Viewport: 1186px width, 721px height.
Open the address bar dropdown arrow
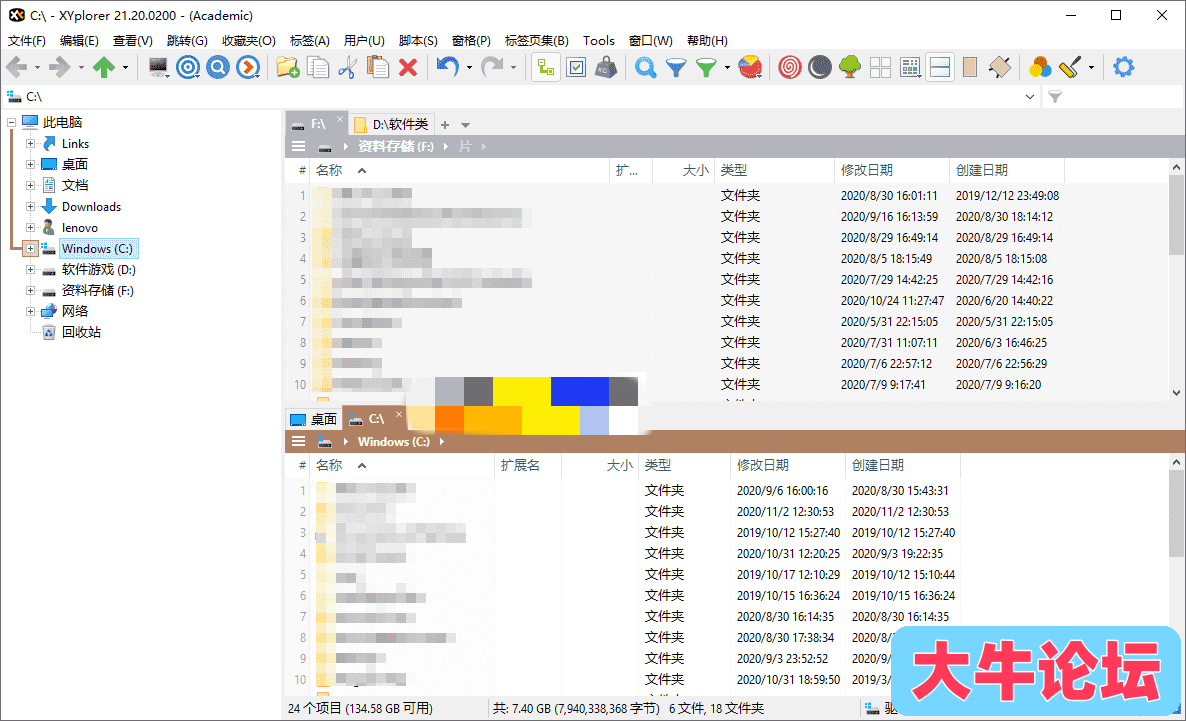[x=1029, y=97]
